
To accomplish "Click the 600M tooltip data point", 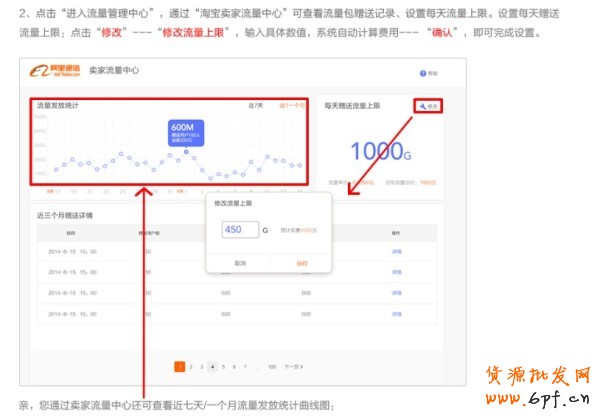I will pos(185,150).
